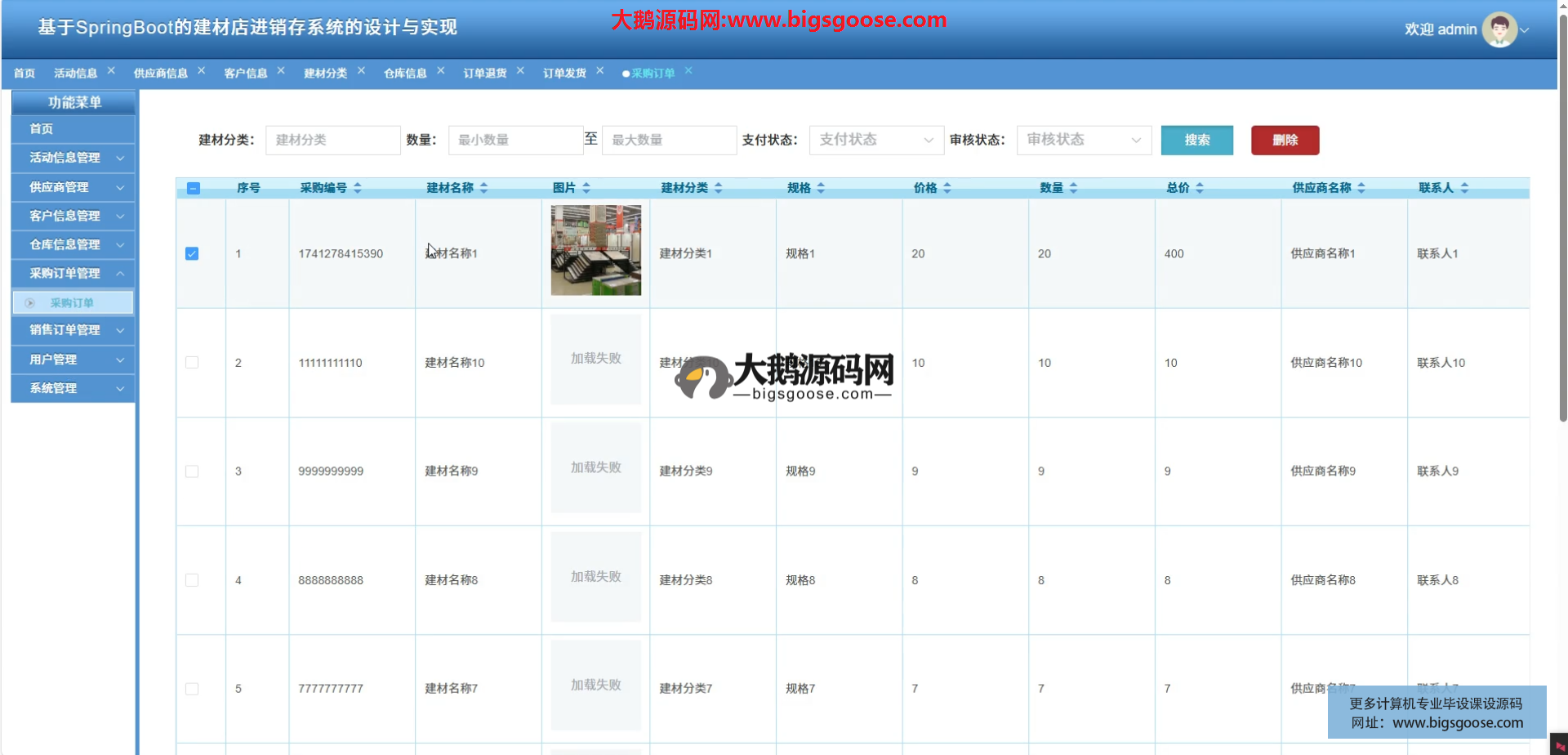This screenshot has width=1568, height=755.
Task: Open the 支付状态 dropdown
Action: [x=875, y=141]
